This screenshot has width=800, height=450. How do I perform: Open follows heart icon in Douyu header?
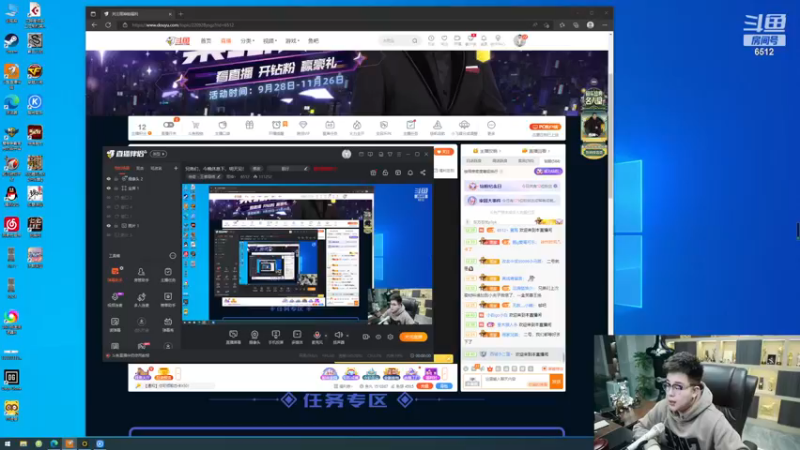click(444, 40)
